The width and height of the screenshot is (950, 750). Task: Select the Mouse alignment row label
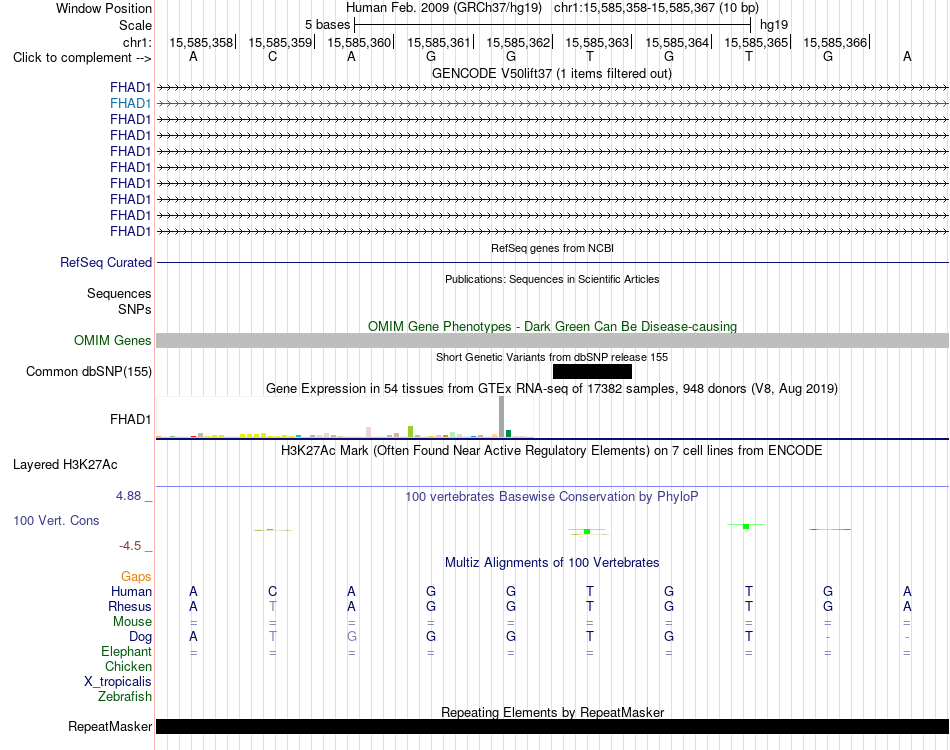[132, 622]
